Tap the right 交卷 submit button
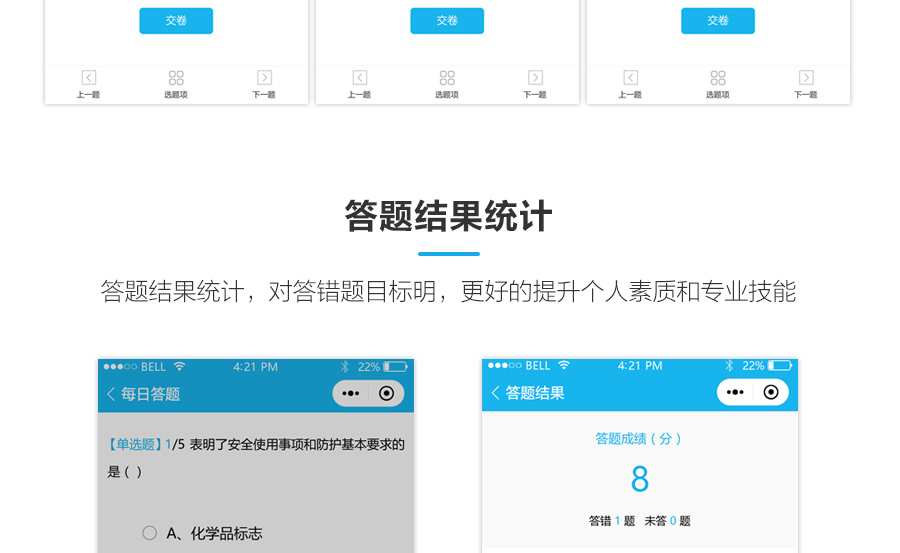 point(718,21)
